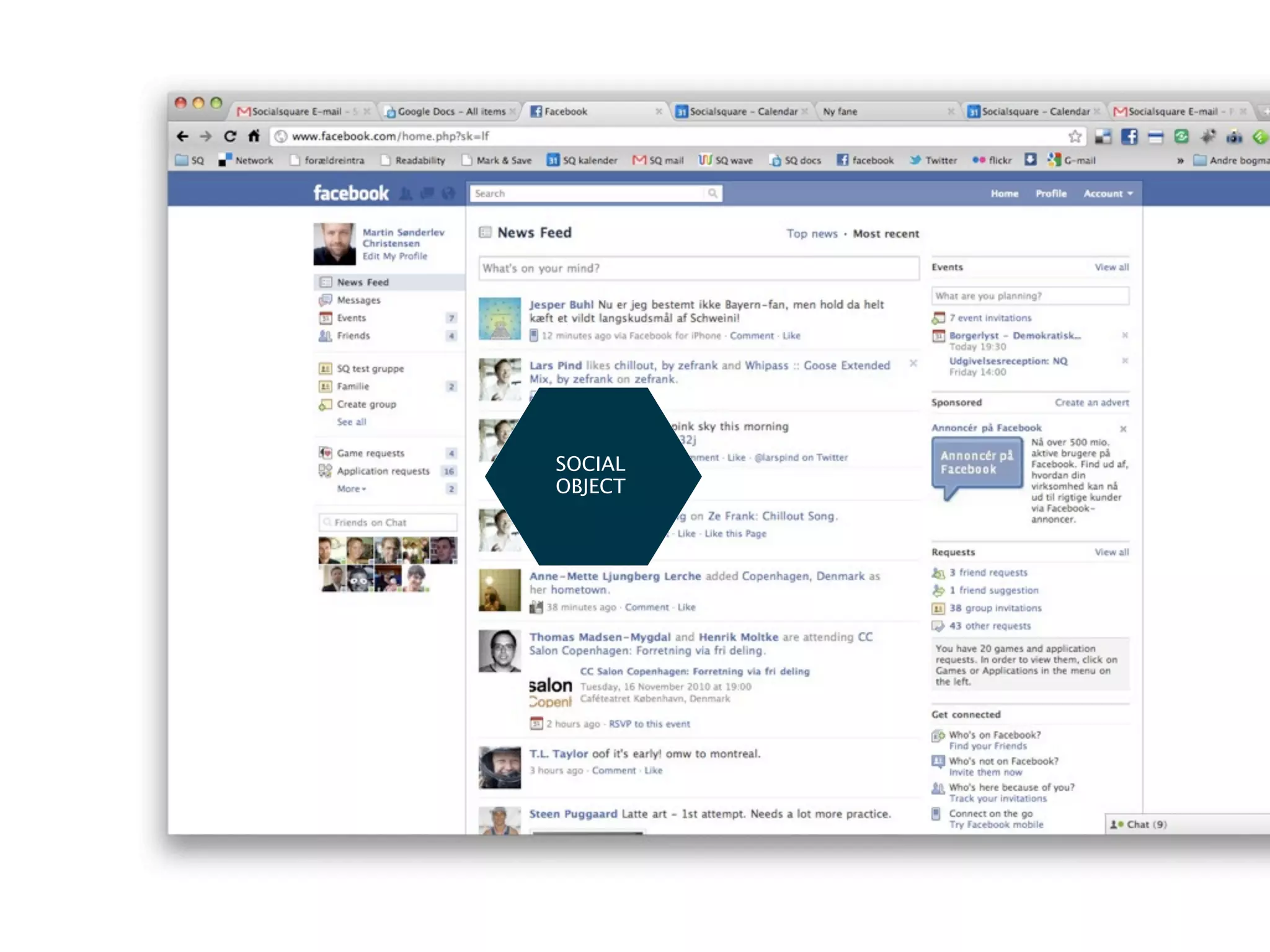
Task: Hide the Lars Pind chillout story
Action: [913, 363]
